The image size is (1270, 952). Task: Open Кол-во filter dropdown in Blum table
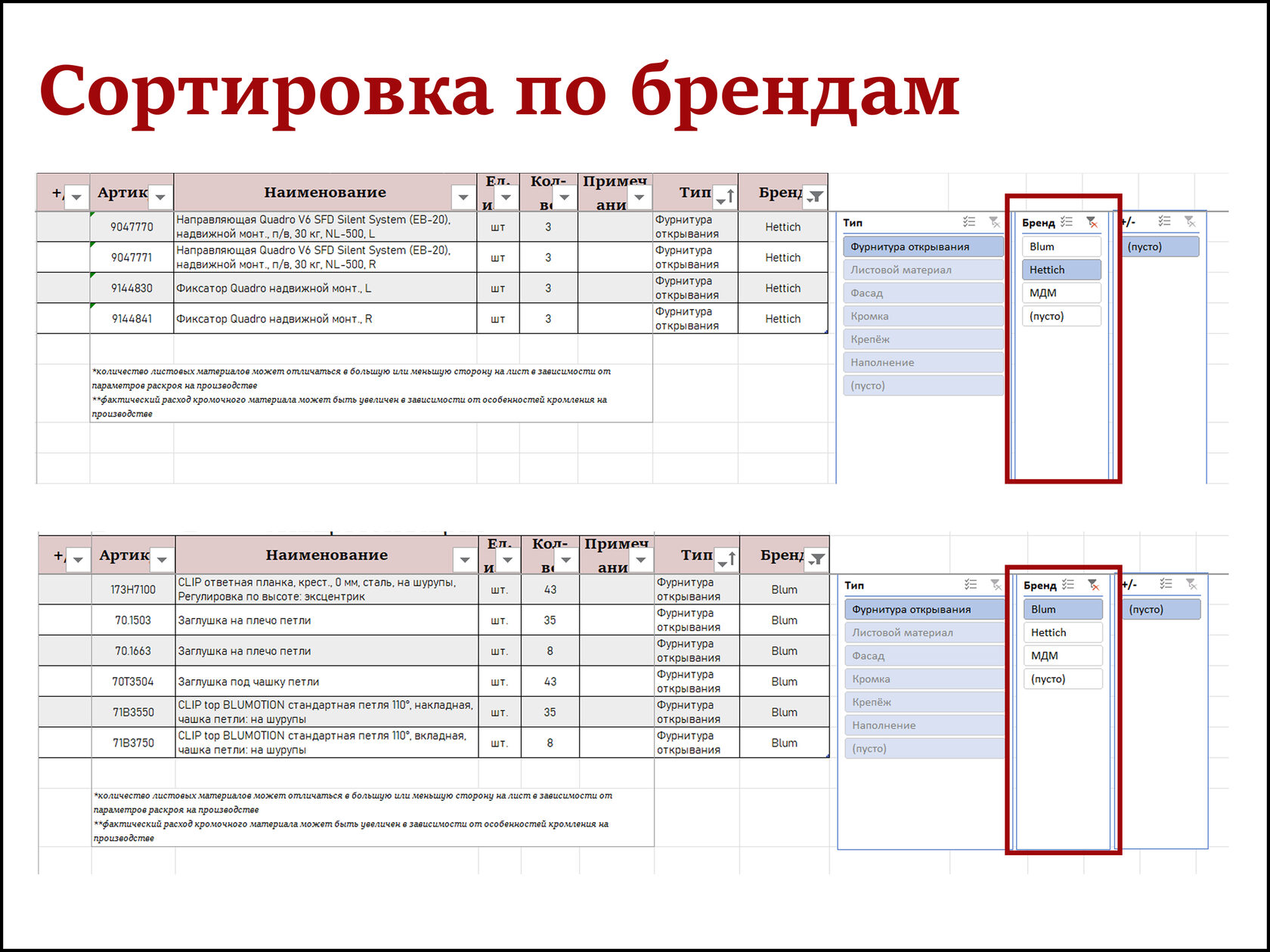565,560
